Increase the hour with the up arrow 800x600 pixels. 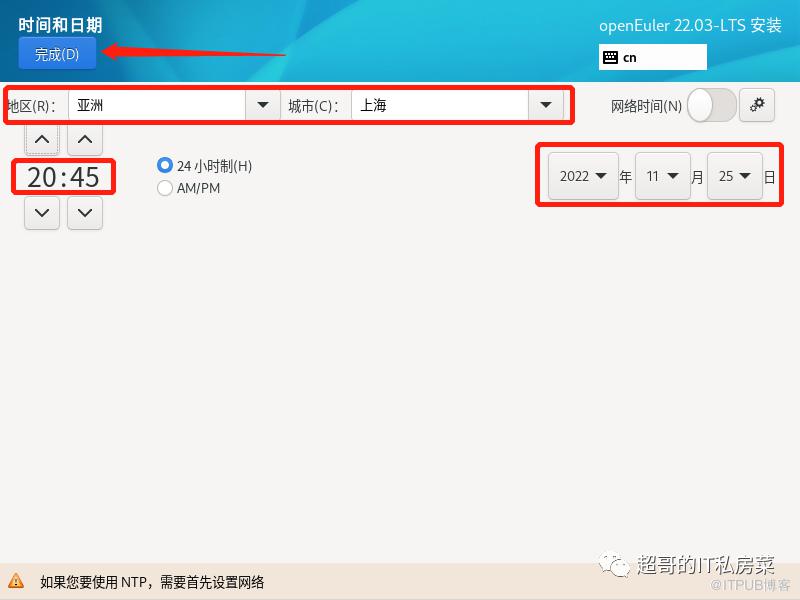pyautogui.click(x=42, y=139)
